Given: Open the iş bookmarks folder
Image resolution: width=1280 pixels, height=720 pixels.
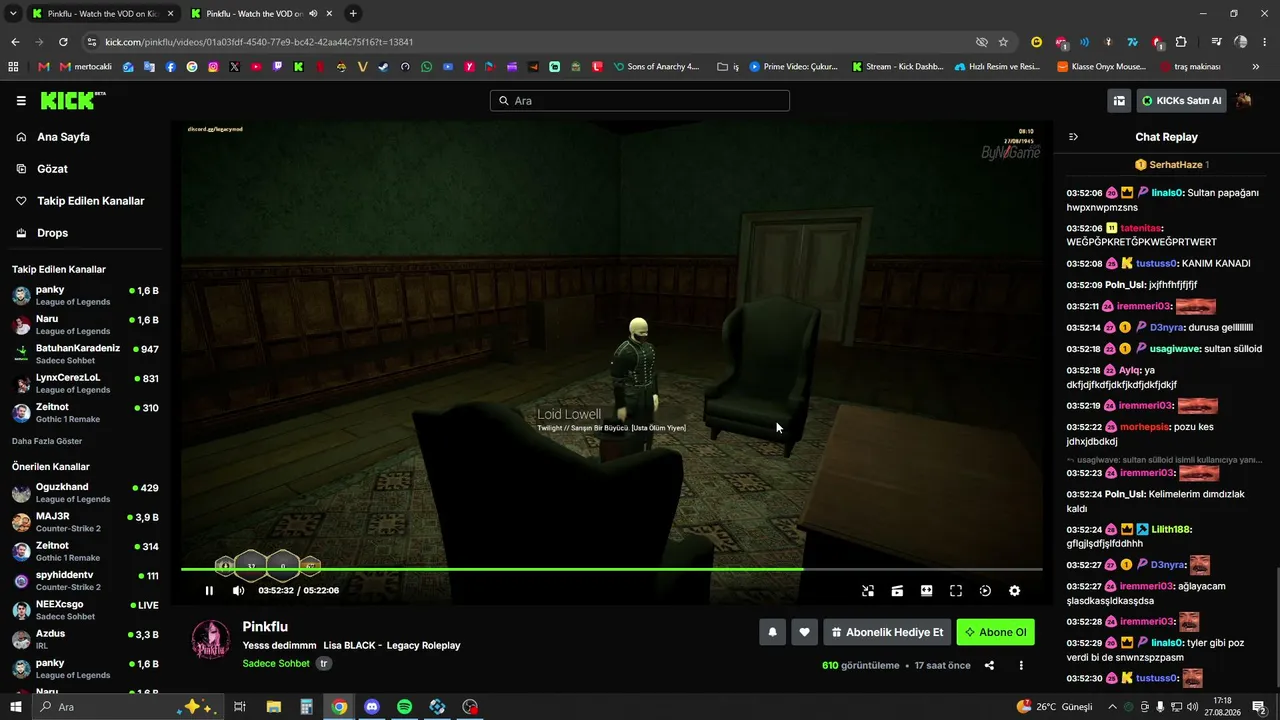Looking at the screenshot, I should (x=728, y=67).
